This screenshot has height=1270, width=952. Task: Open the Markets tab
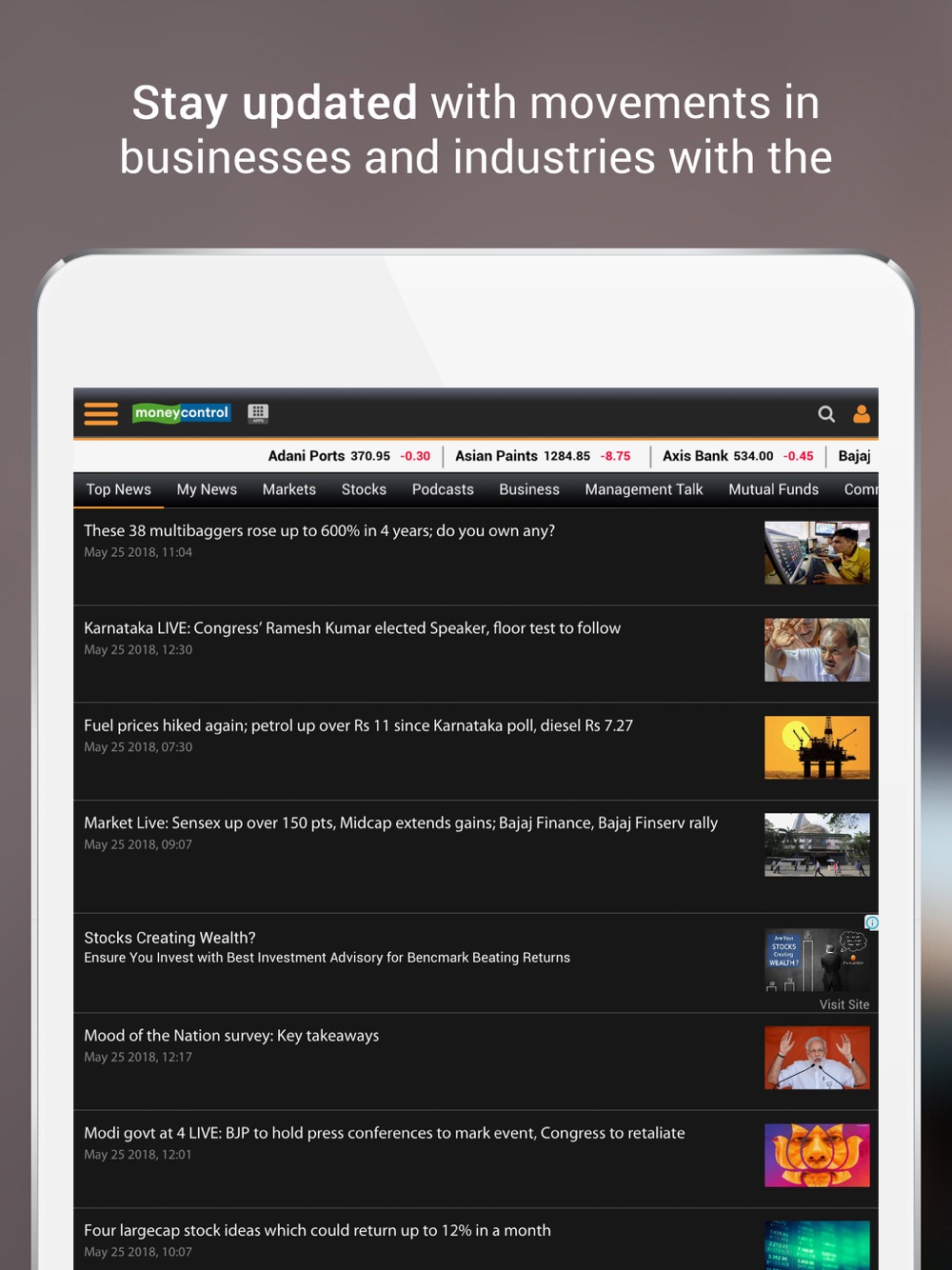point(289,489)
